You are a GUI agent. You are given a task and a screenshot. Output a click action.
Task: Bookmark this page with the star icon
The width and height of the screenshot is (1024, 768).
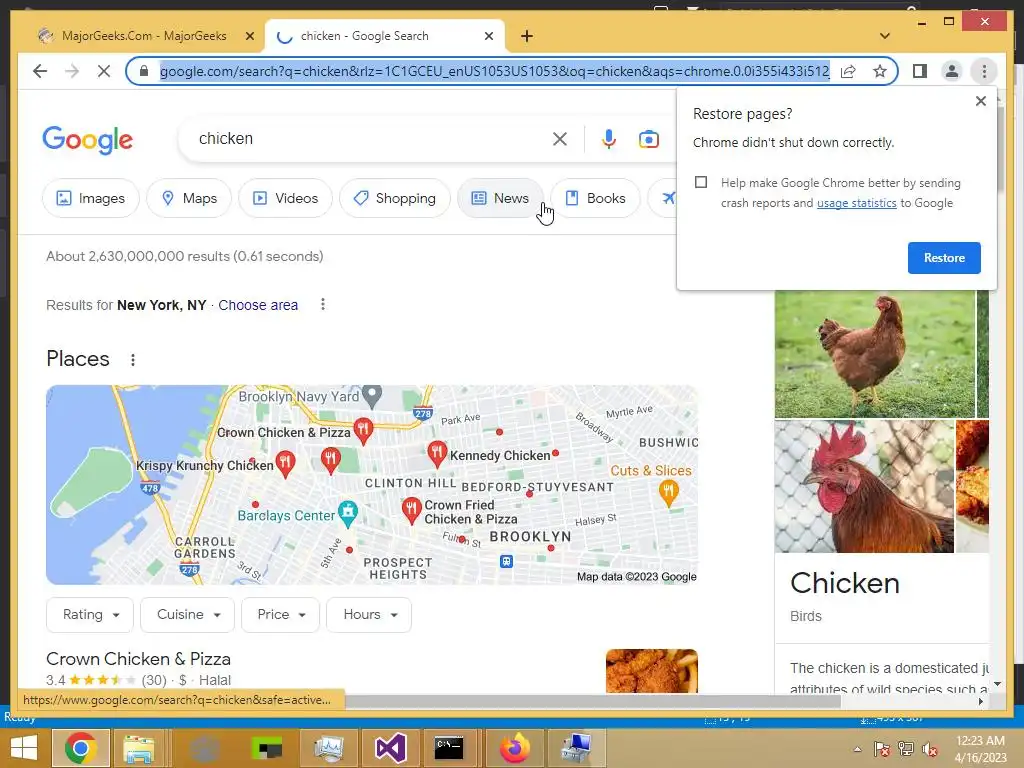pos(880,71)
